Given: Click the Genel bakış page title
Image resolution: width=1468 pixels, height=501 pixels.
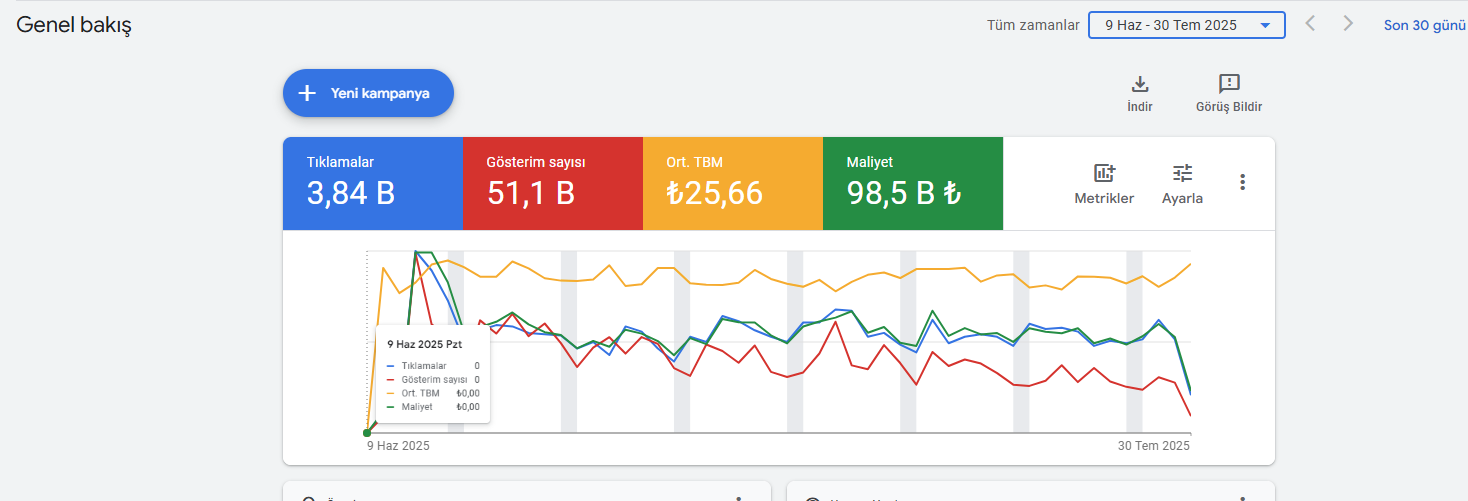Looking at the screenshot, I should [x=74, y=25].
